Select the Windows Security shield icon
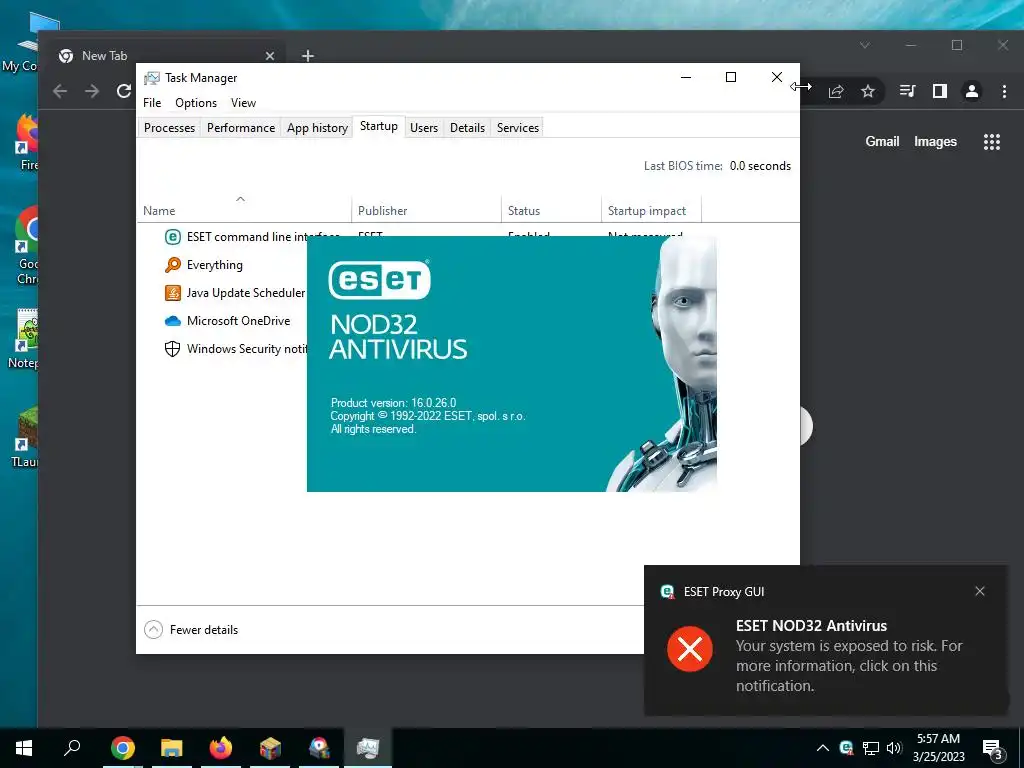Image resolution: width=1024 pixels, height=768 pixels. (172, 349)
